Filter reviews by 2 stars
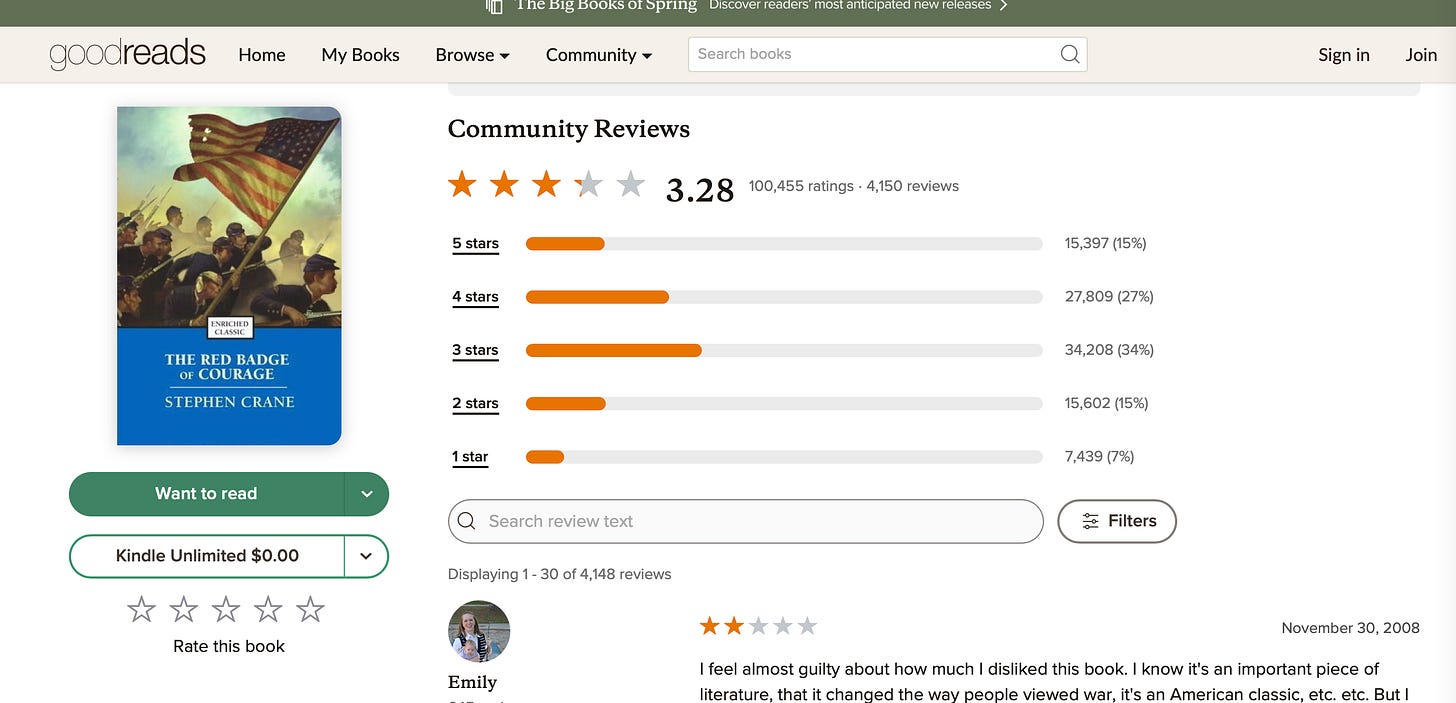 tap(475, 404)
